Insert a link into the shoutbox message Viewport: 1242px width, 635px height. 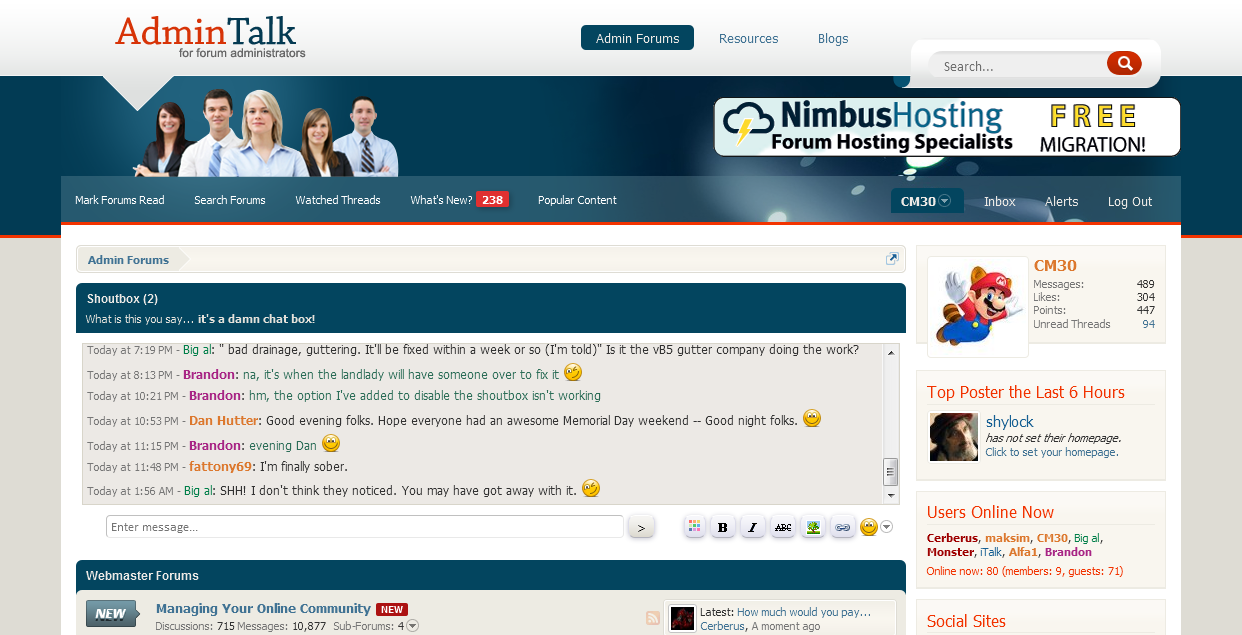click(843, 527)
